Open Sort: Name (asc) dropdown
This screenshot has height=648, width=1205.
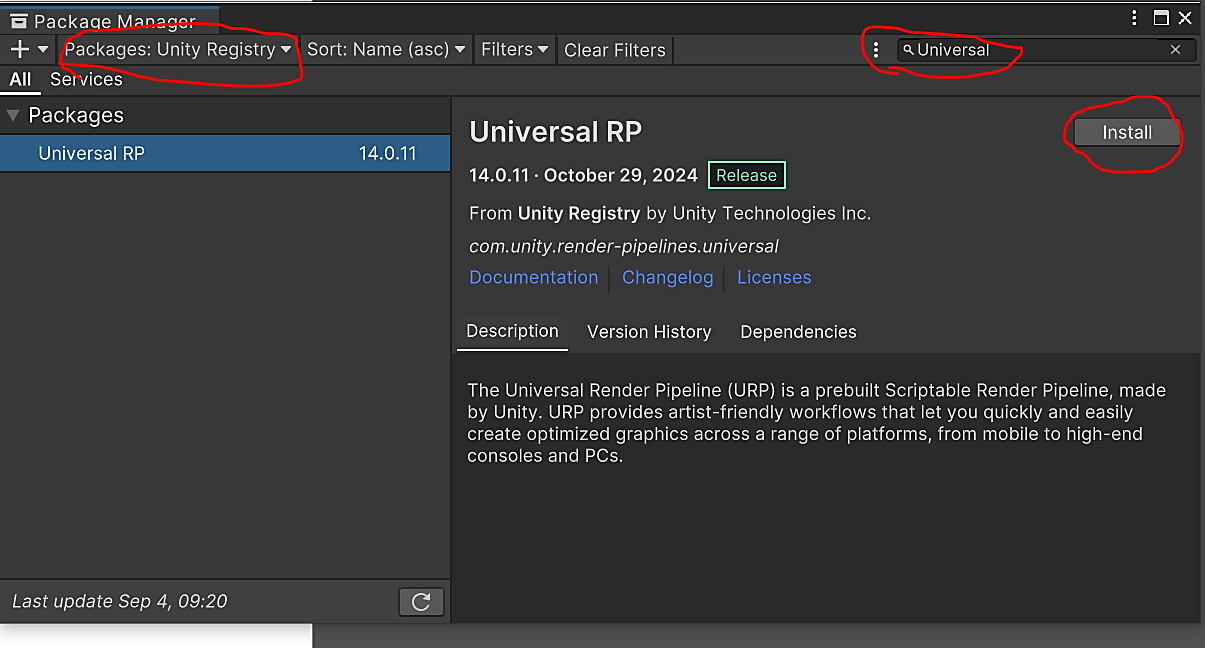tap(386, 49)
